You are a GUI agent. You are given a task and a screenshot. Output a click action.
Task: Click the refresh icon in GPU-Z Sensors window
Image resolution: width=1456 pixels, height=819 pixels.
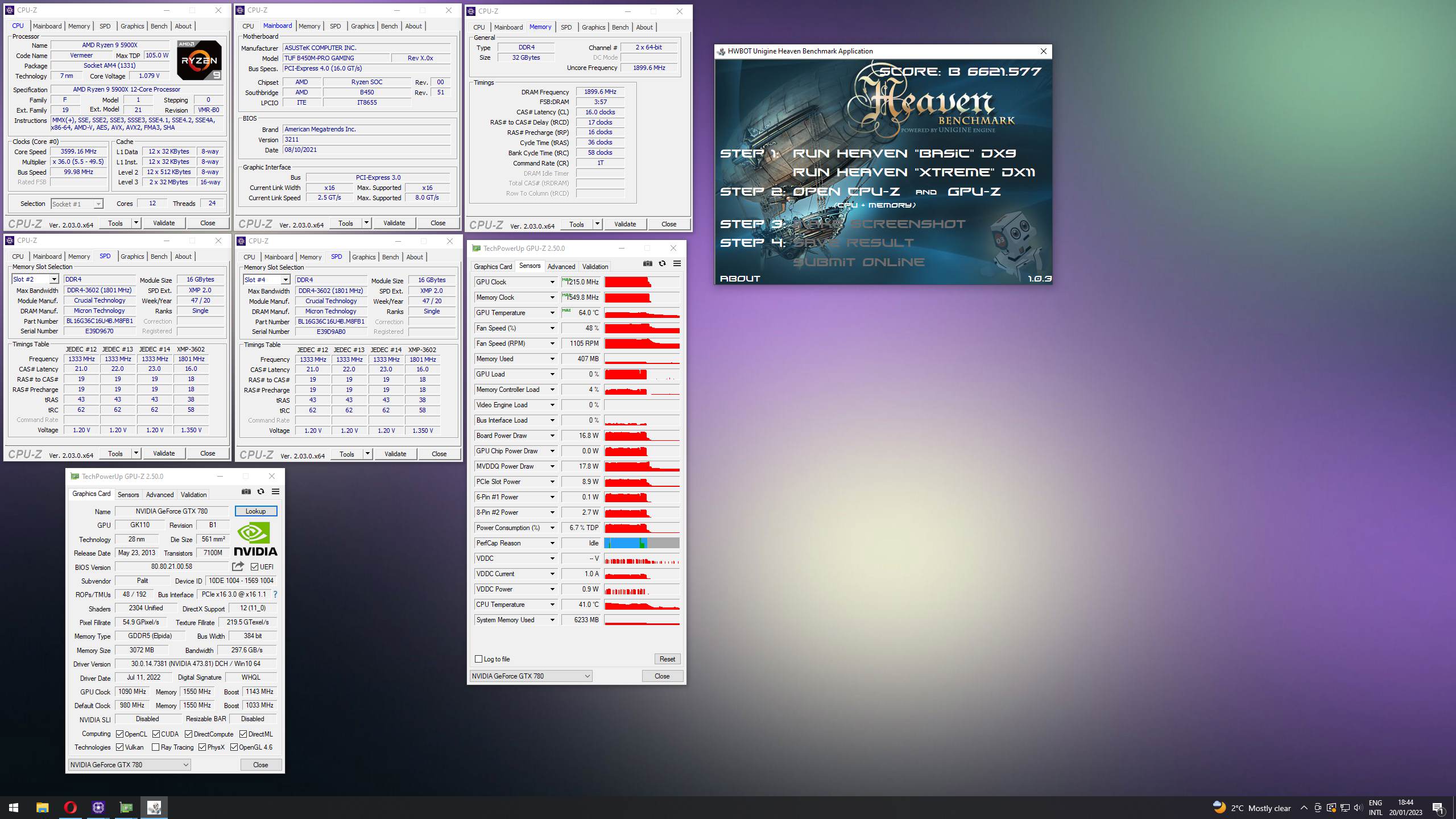[x=662, y=263]
